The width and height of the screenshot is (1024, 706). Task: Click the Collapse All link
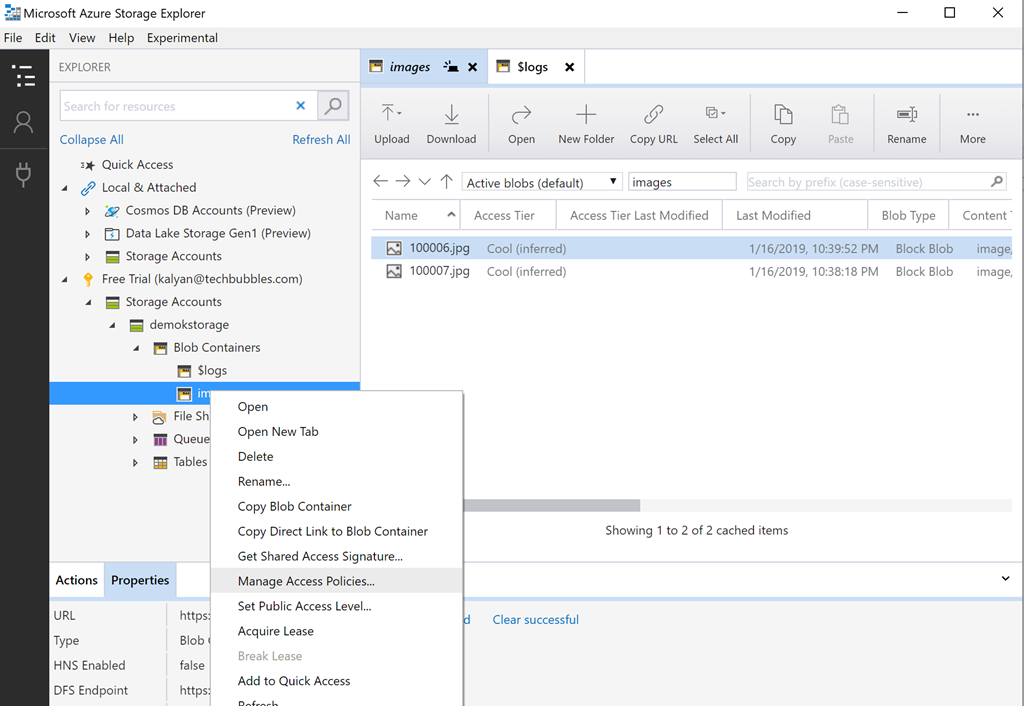91,140
